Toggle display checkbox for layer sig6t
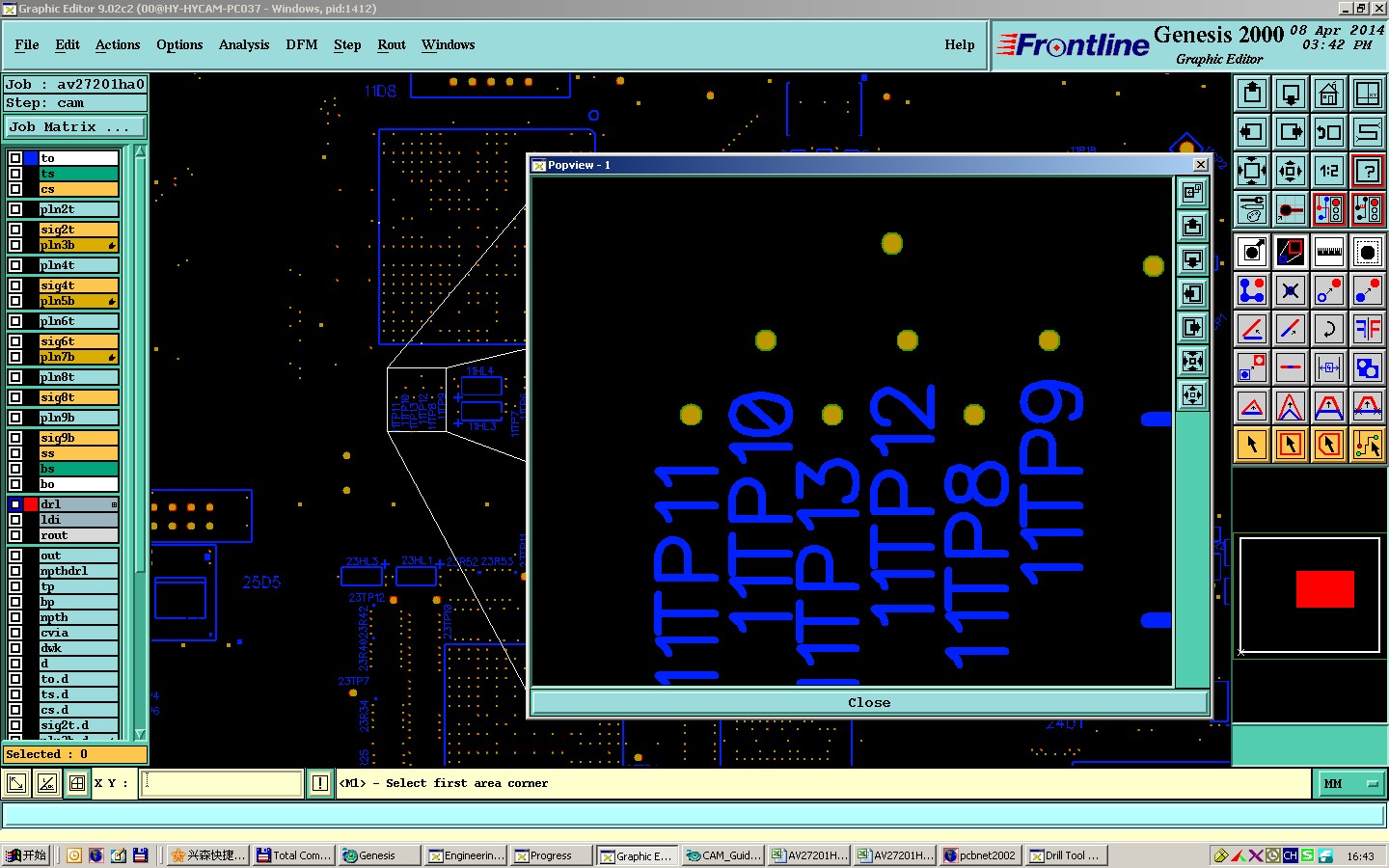1389x868 pixels. (15, 341)
